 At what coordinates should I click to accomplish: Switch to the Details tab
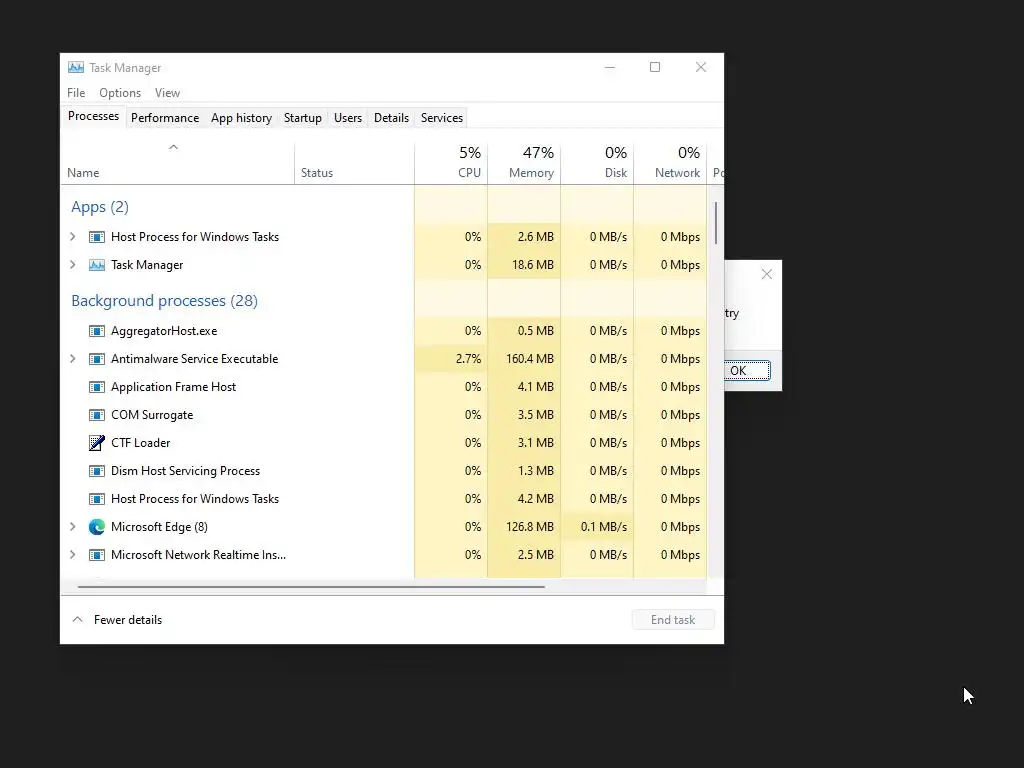(x=391, y=118)
